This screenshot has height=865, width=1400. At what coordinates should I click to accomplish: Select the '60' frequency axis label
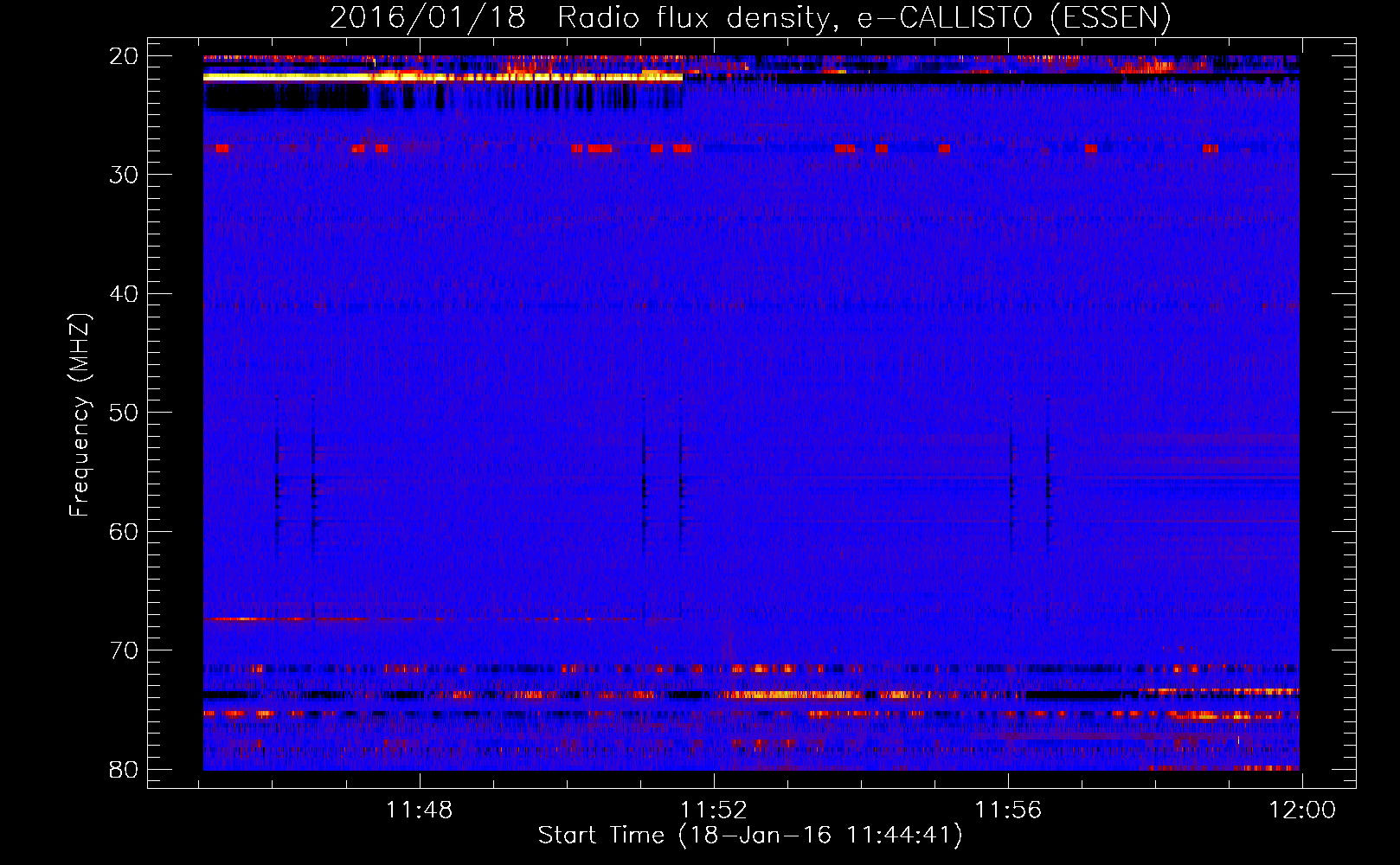125,531
